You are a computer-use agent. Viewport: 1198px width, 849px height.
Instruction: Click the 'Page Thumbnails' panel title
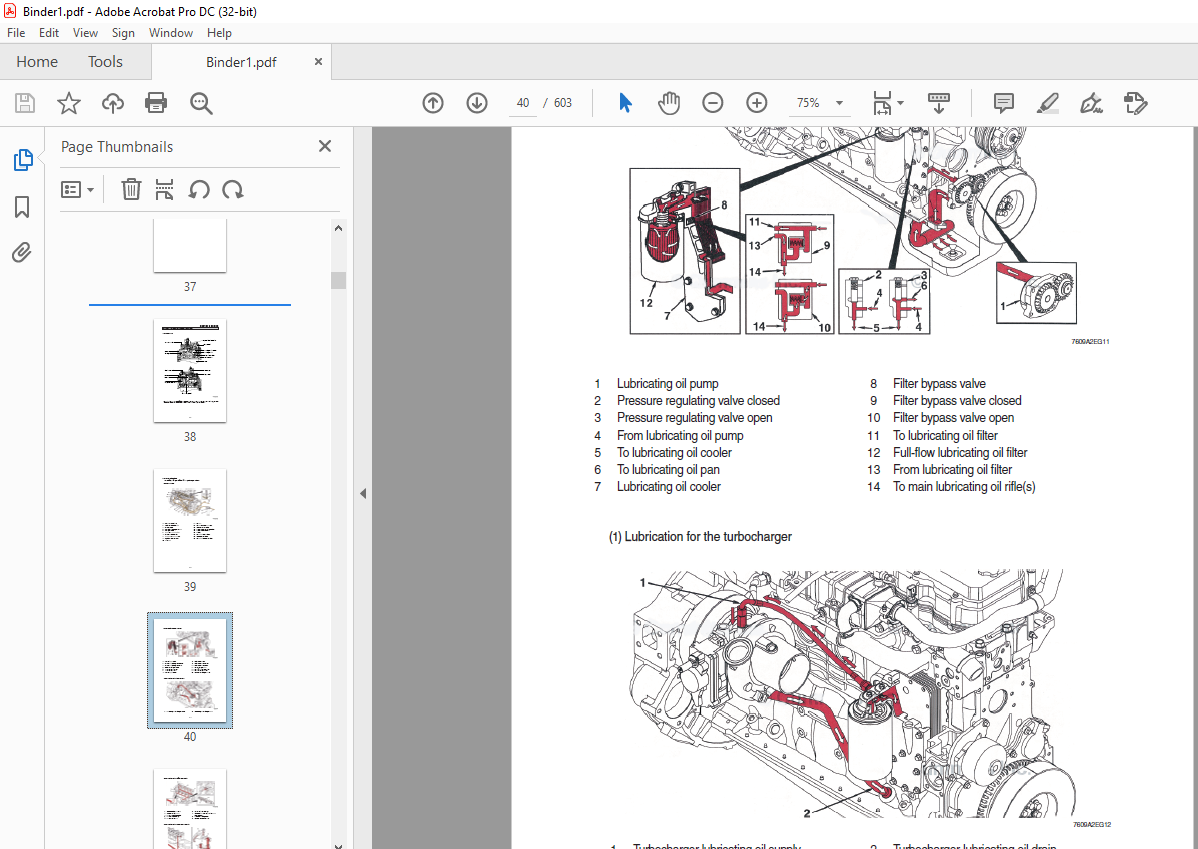117,147
